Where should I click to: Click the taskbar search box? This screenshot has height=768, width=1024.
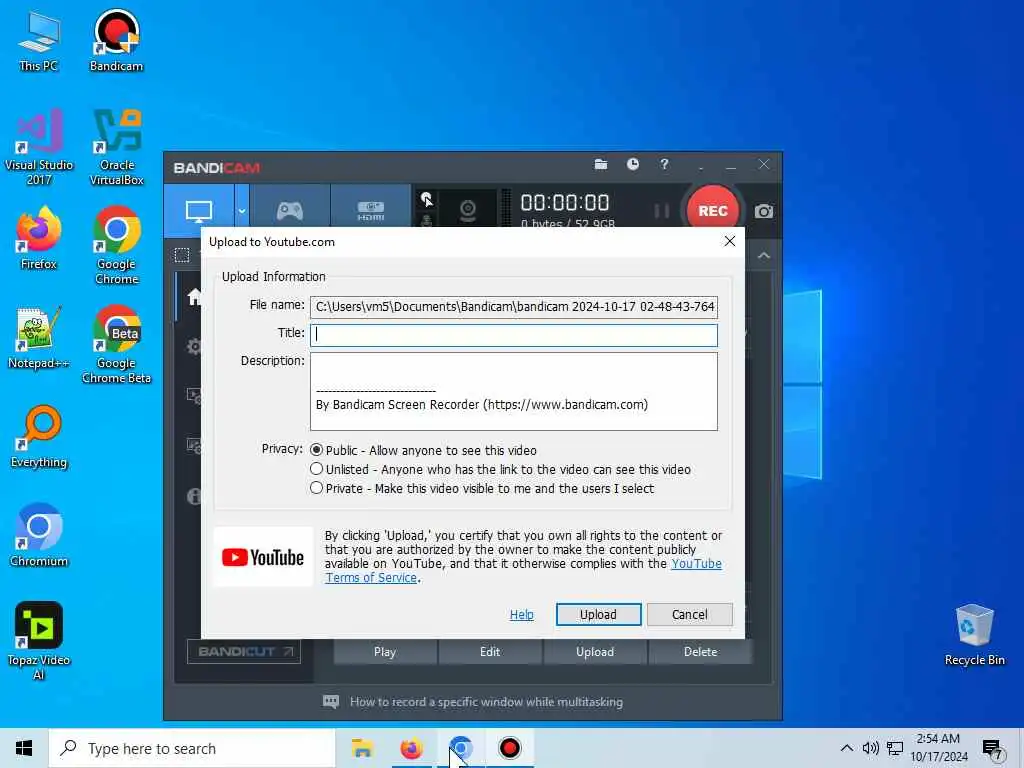tap(192, 748)
